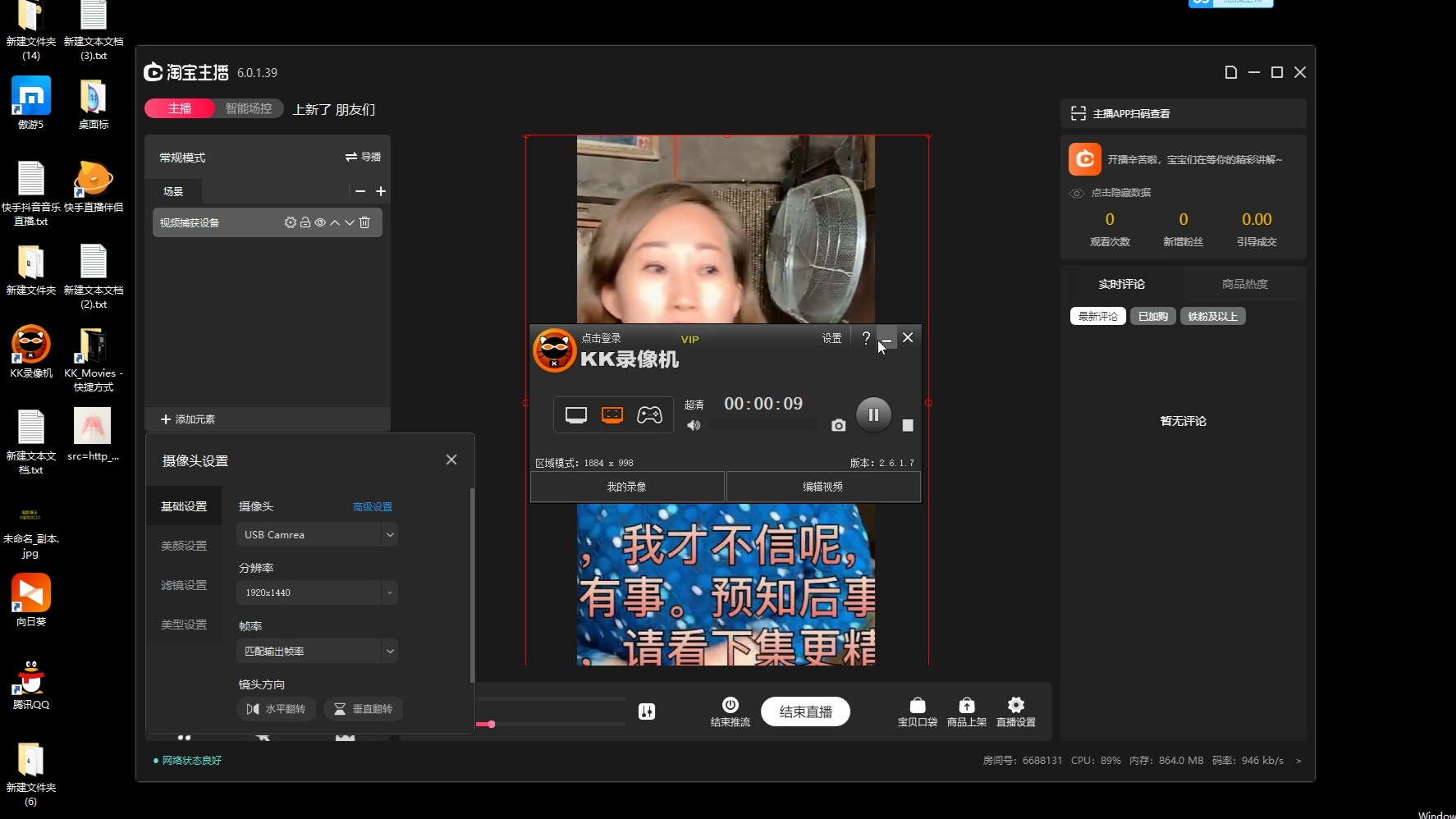
Task: Click KK录像机 volume level bar
Action: point(763,425)
